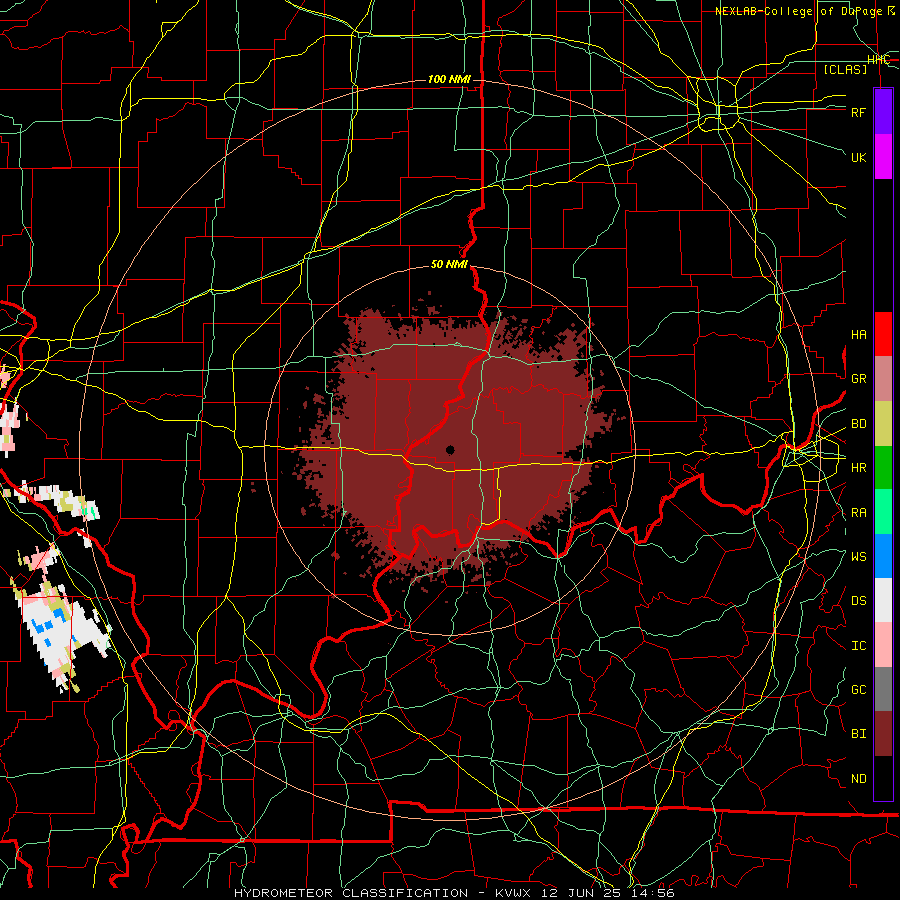Click the [CLAS] label above the legend
This screenshot has height=900, width=900.
click(845, 70)
